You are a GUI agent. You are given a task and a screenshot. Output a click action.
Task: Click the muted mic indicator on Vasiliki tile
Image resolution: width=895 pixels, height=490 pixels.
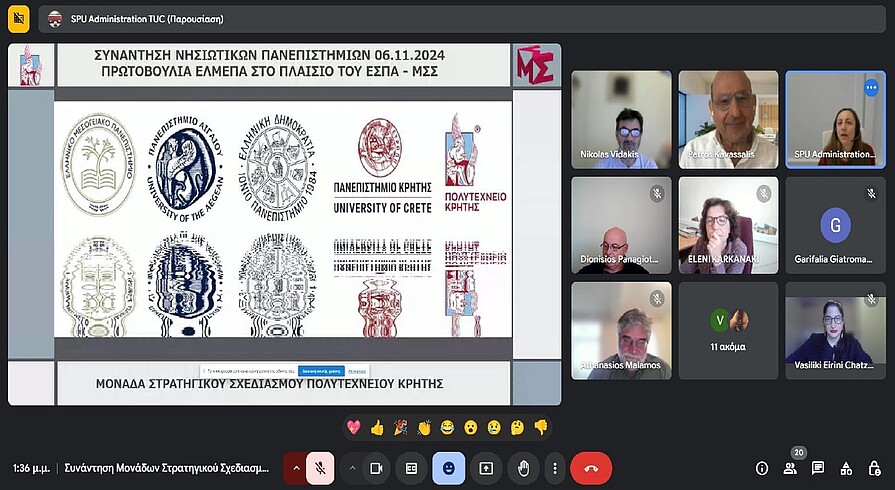coord(871,299)
